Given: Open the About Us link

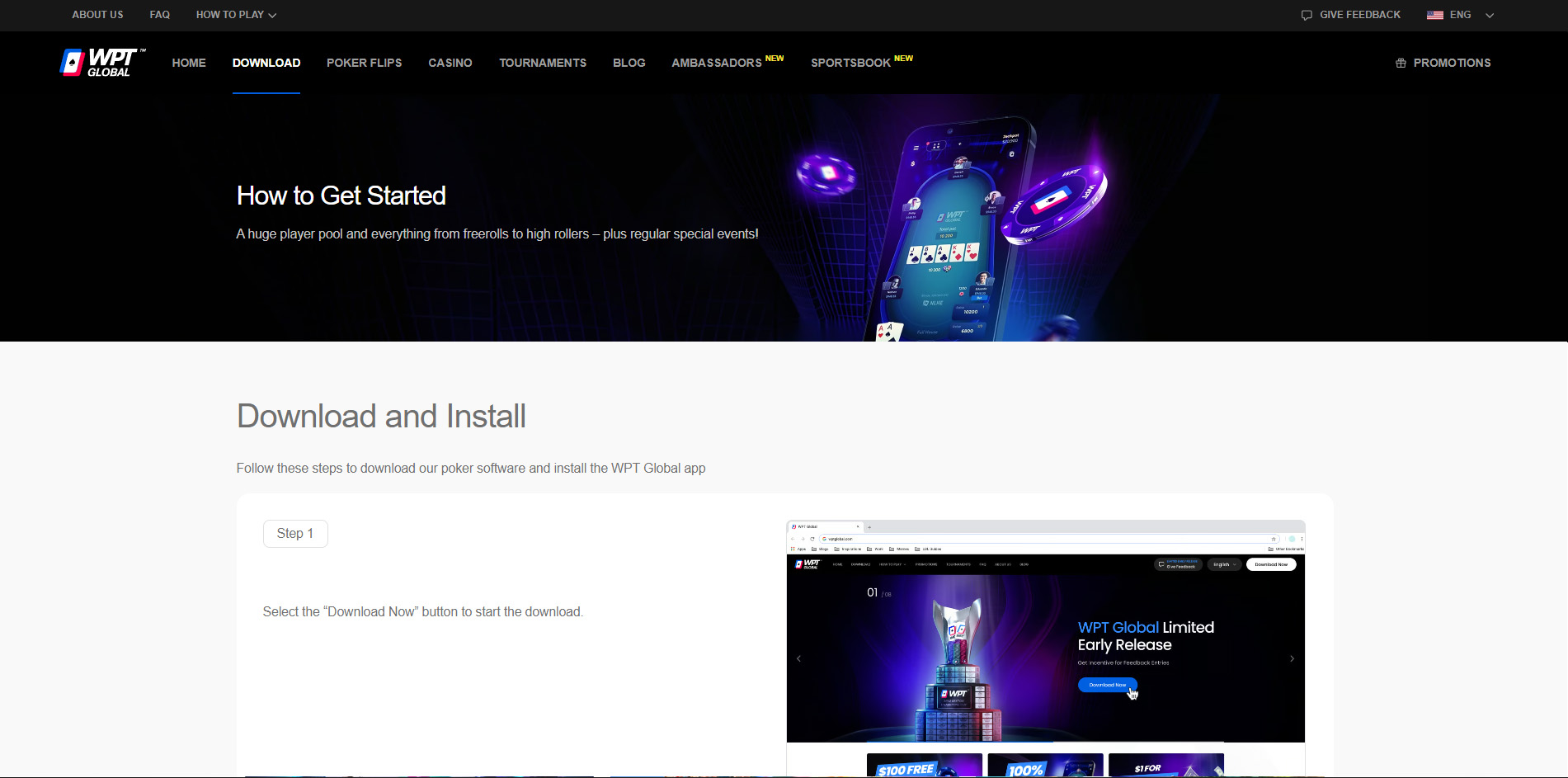Looking at the screenshot, I should click(97, 15).
